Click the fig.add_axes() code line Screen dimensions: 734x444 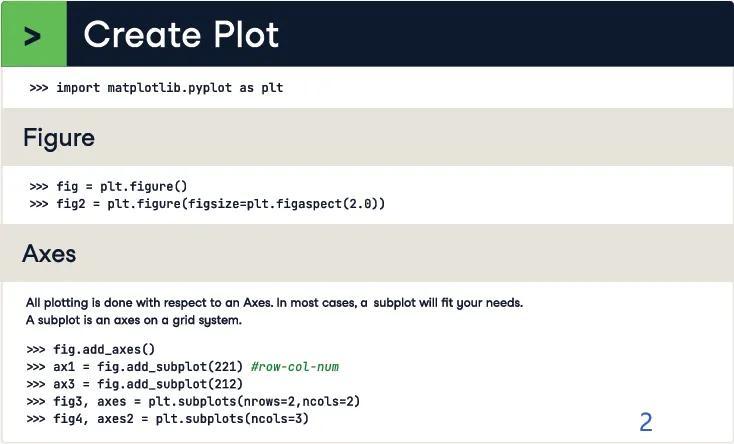[x=104, y=349]
